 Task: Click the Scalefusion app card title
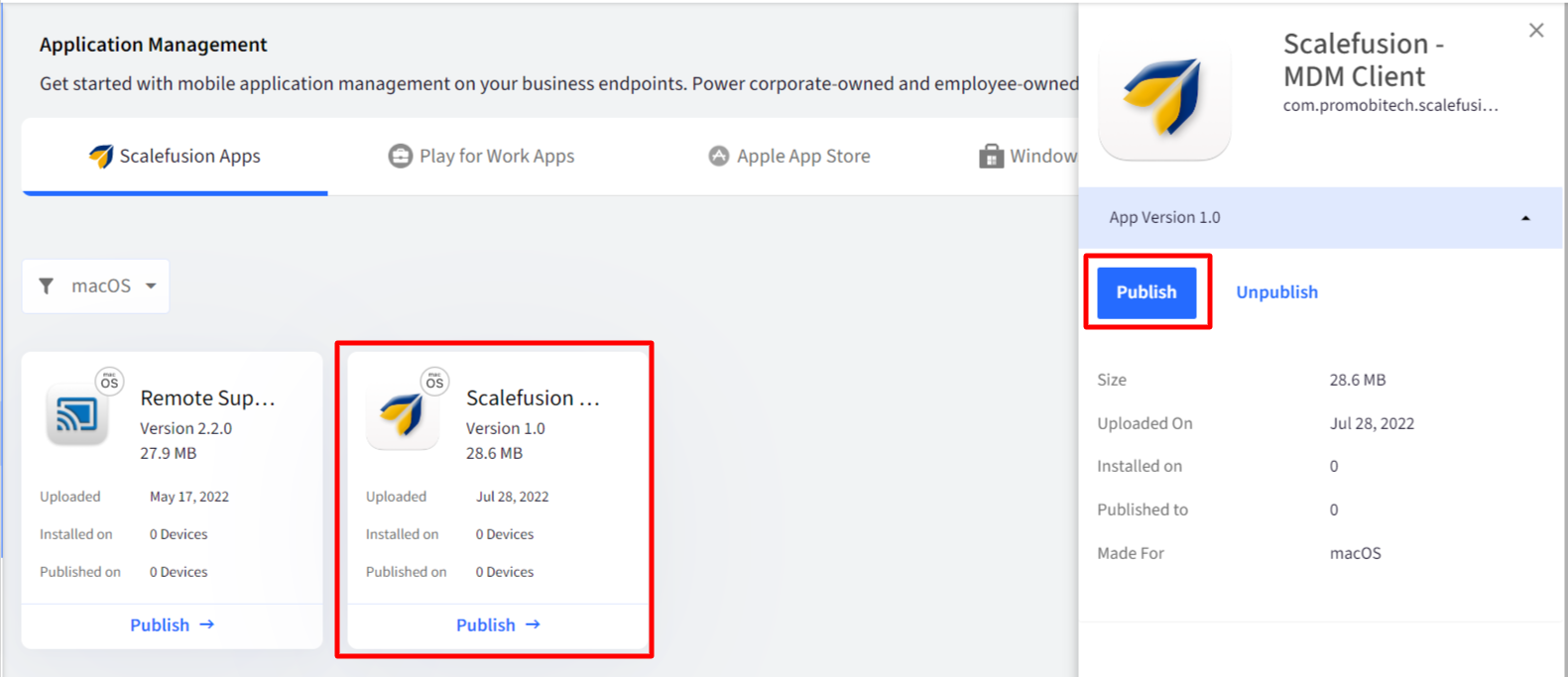pos(533,398)
